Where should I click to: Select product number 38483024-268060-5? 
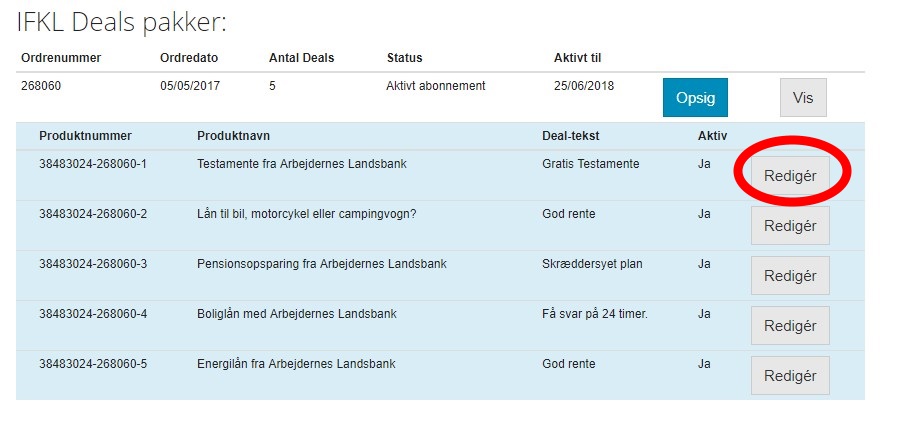[93, 364]
